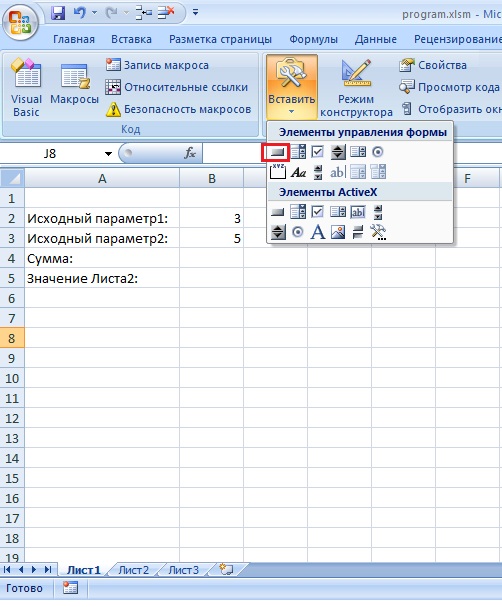Click the form control Button icon
Image resolution: width=502 pixels, height=607 pixels.
[x=278, y=152]
